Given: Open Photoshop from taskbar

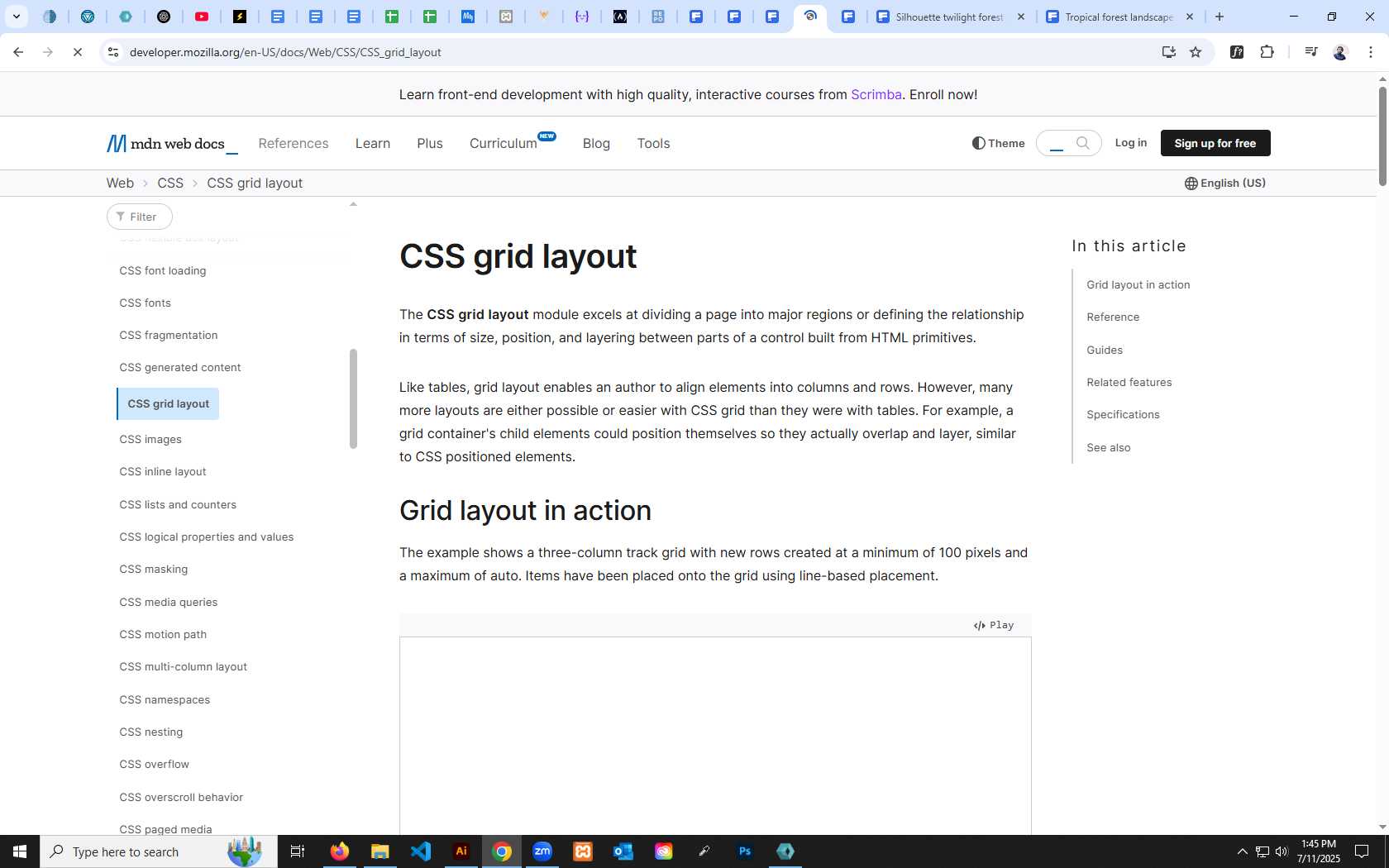Looking at the screenshot, I should point(745,851).
